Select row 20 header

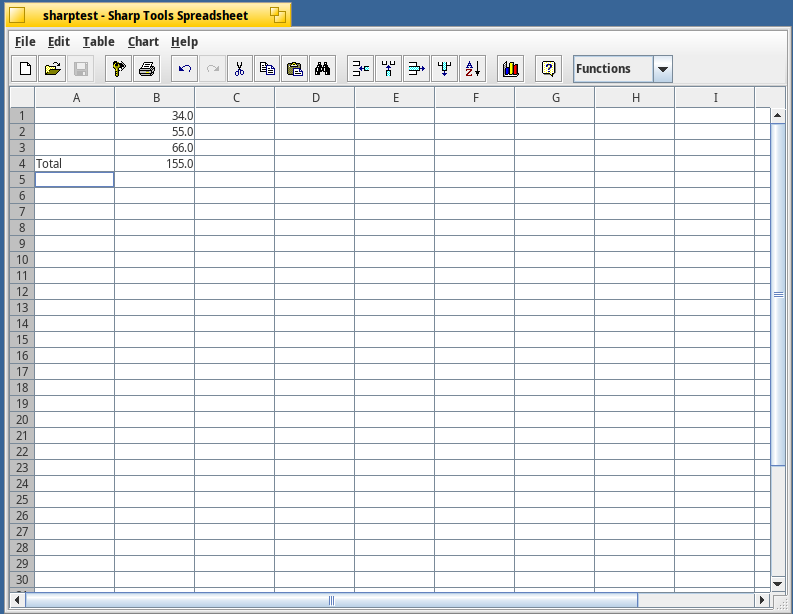[x=22, y=420]
